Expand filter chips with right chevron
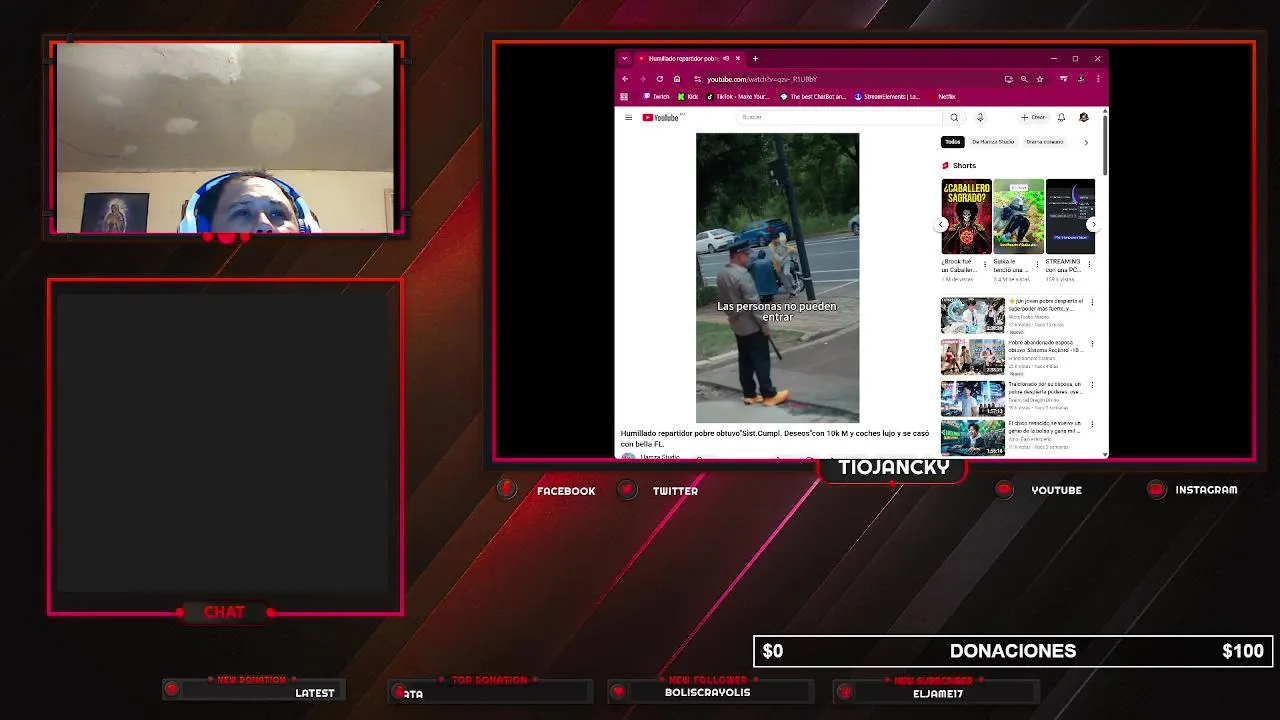 pyautogui.click(x=1086, y=142)
